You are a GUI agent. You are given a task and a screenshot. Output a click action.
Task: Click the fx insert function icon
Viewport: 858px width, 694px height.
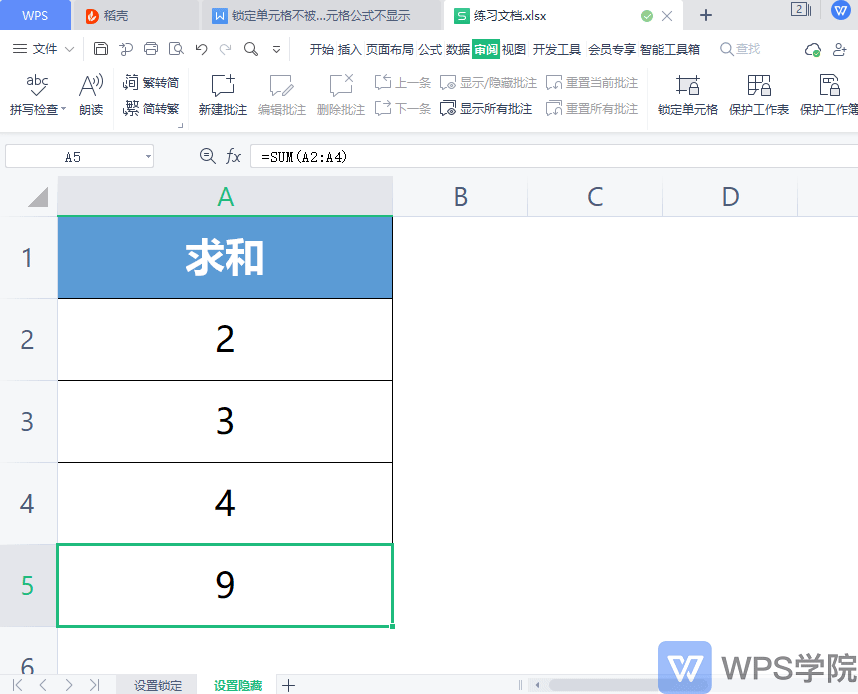[x=233, y=157]
